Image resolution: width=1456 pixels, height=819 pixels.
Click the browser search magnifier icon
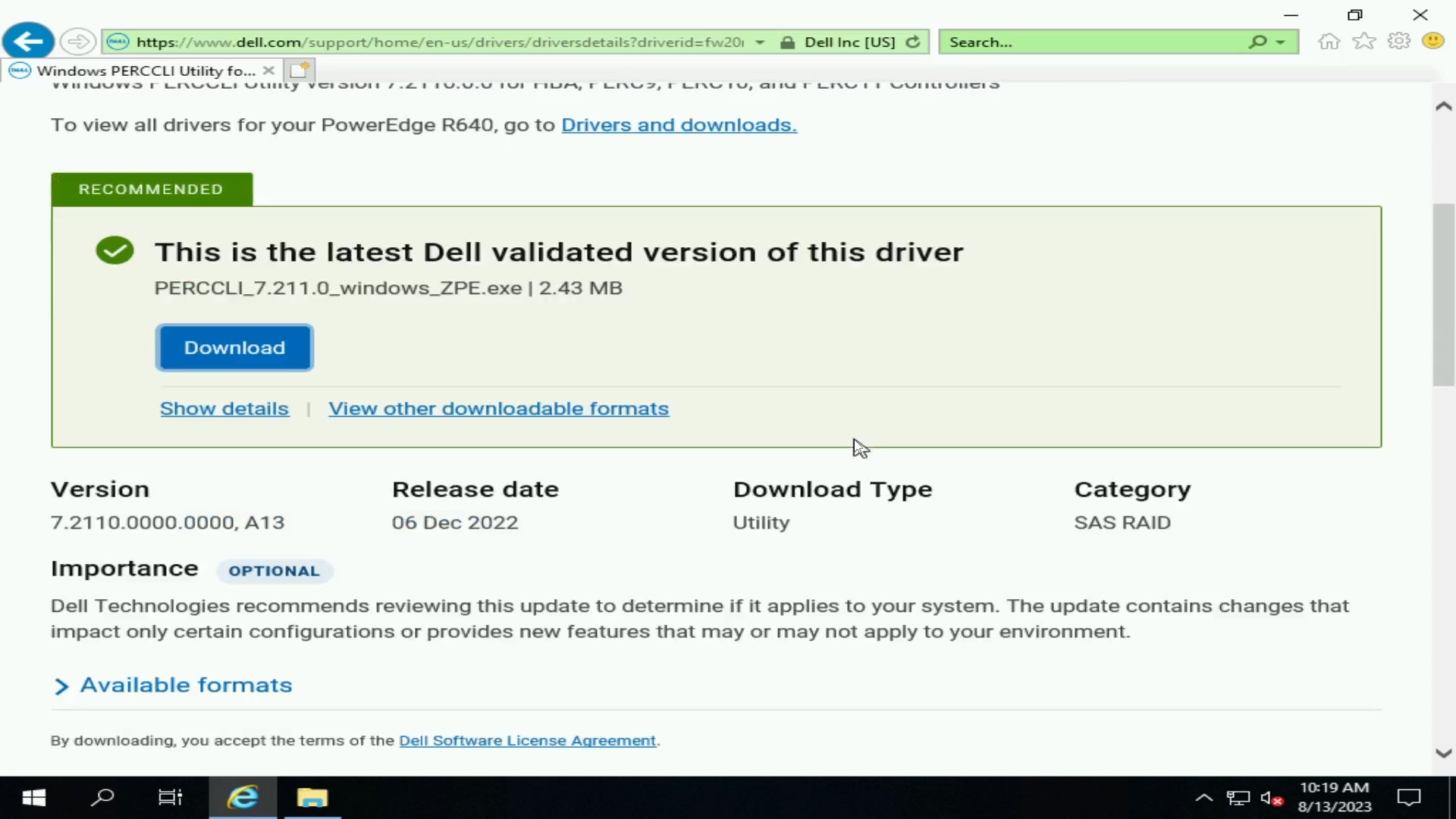[1258, 41]
